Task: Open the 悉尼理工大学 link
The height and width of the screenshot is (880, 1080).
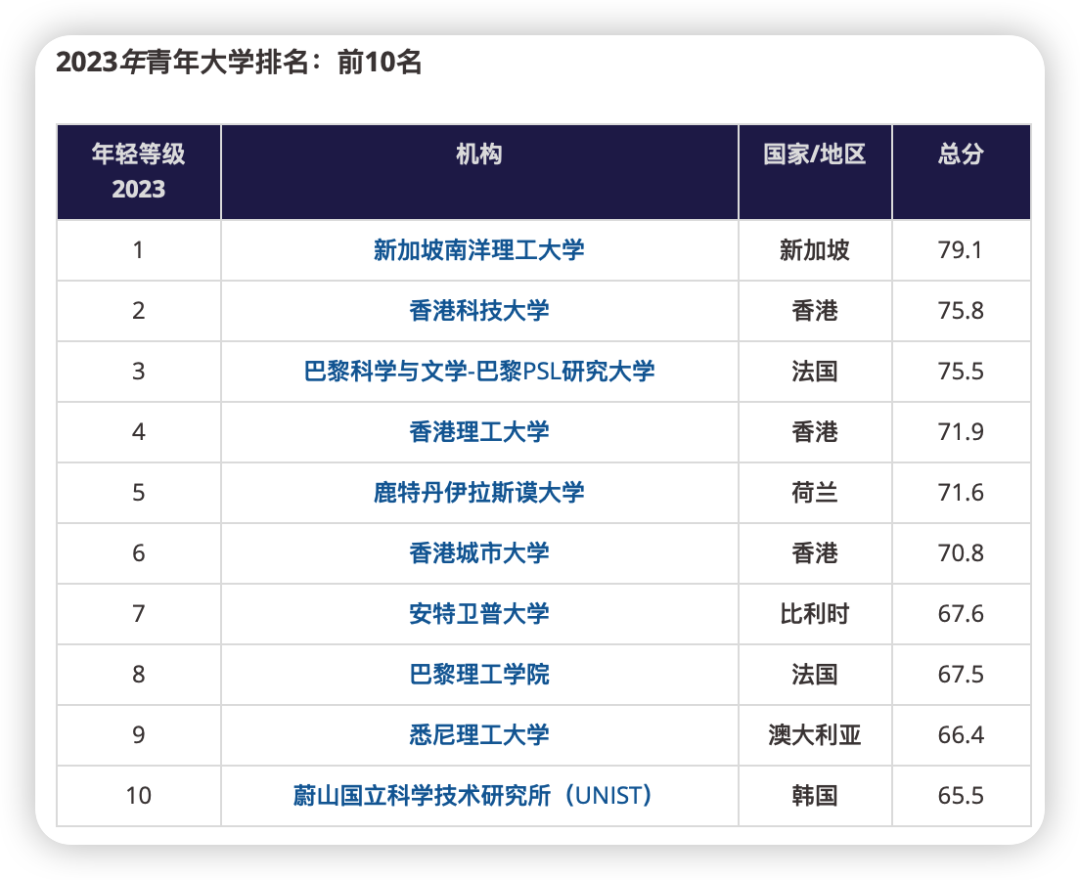Action: tap(479, 735)
